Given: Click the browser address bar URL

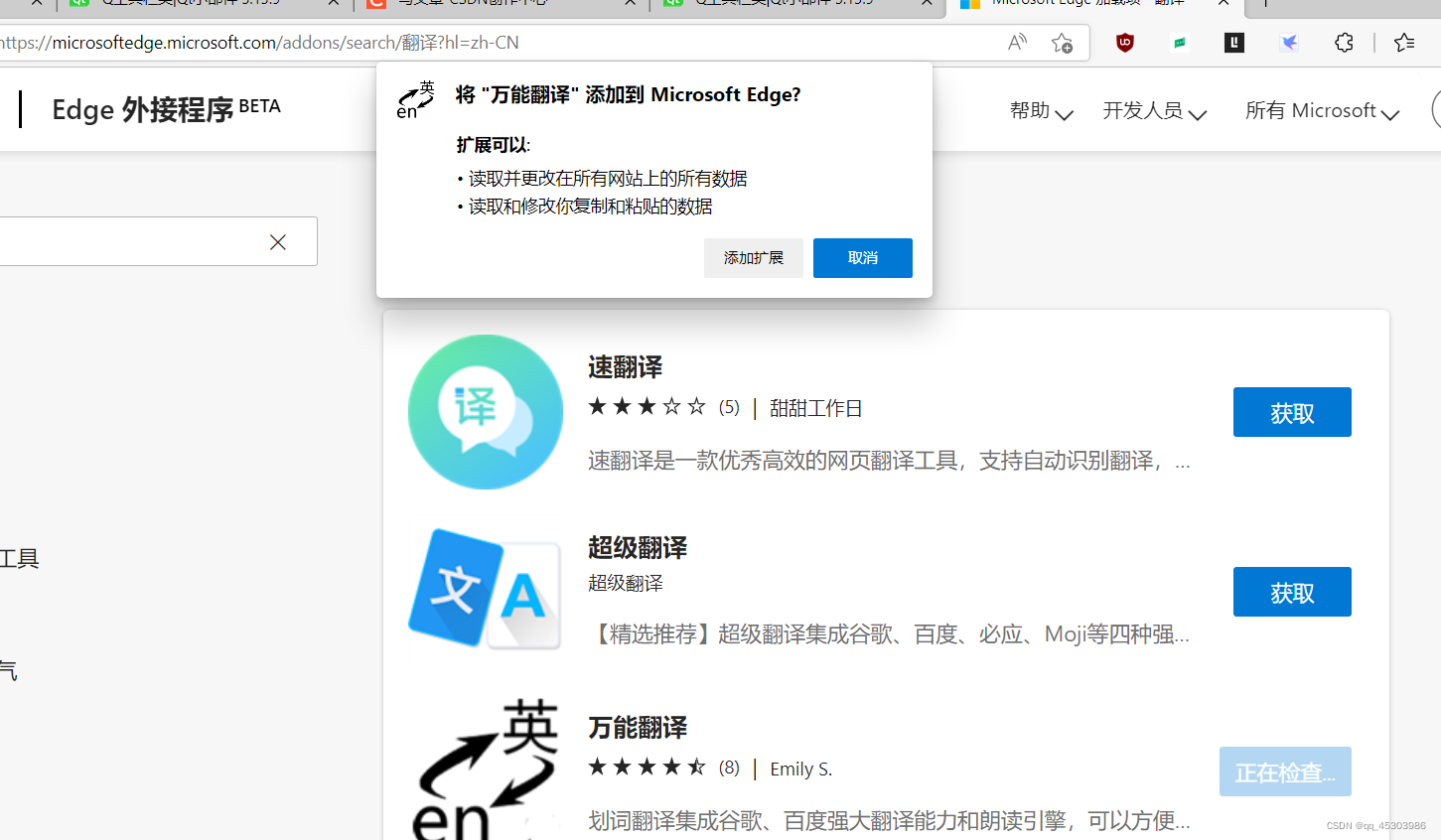Looking at the screenshot, I should click(x=258, y=43).
